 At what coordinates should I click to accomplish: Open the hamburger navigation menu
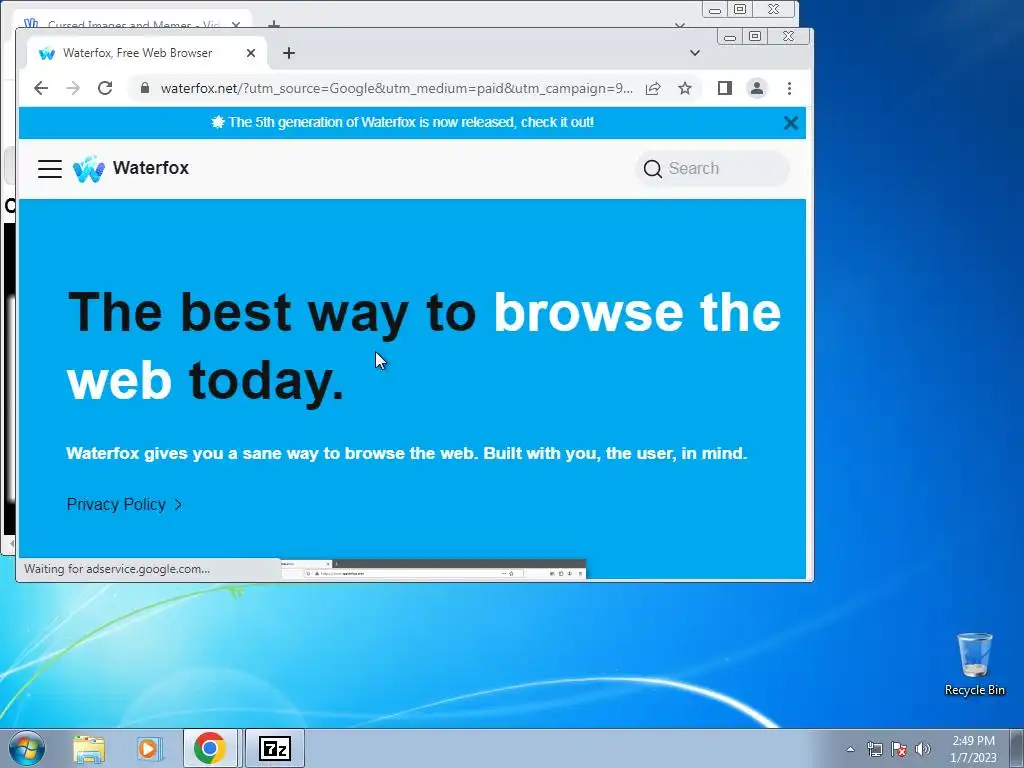[50, 168]
